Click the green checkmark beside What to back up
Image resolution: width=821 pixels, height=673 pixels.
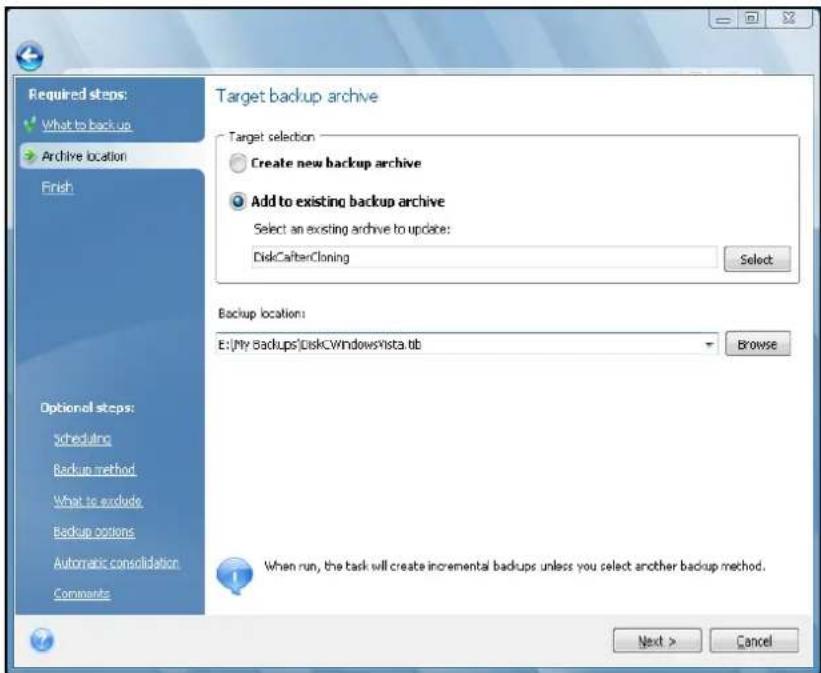coord(30,125)
